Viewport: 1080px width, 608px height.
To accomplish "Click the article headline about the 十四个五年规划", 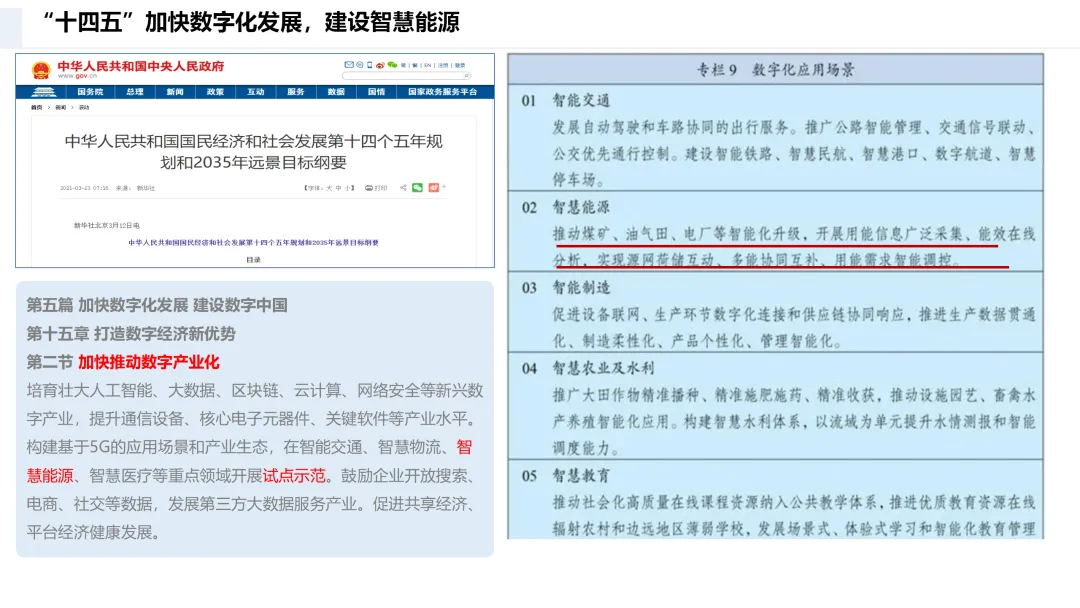I will tap(253, 151).
